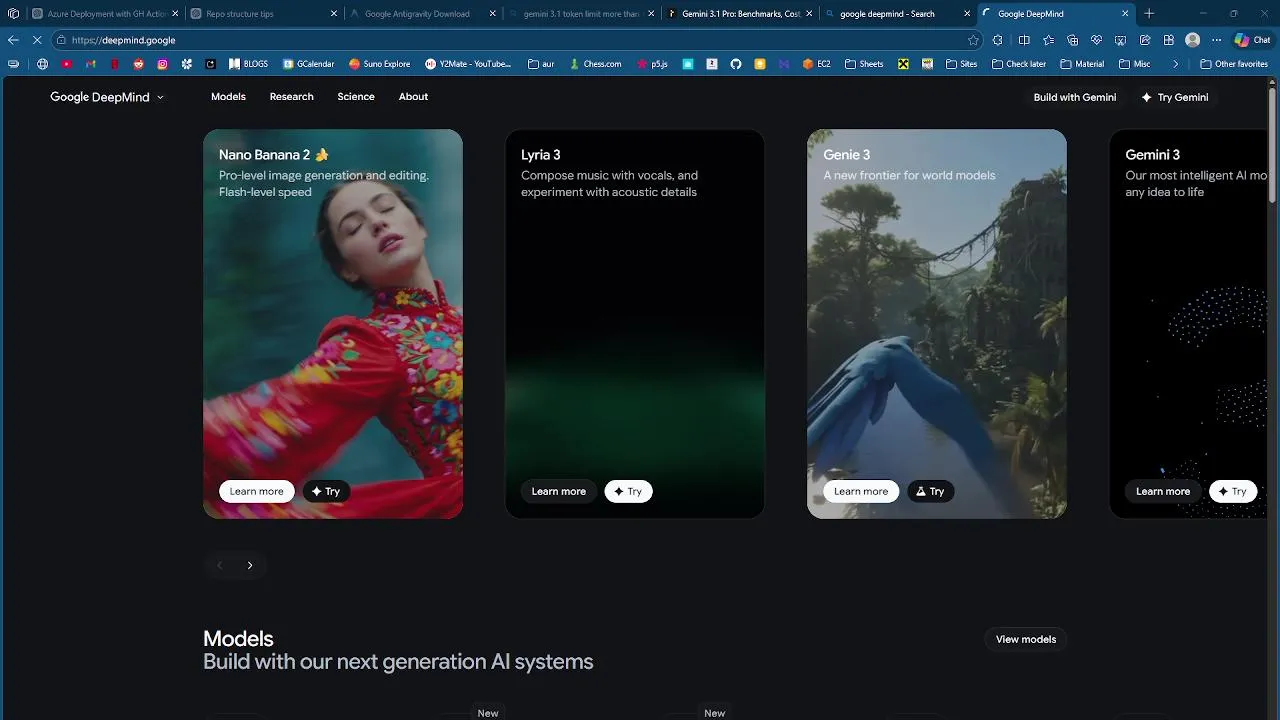
Task: Switch to google deepmind Search tab
Action: 899,14
